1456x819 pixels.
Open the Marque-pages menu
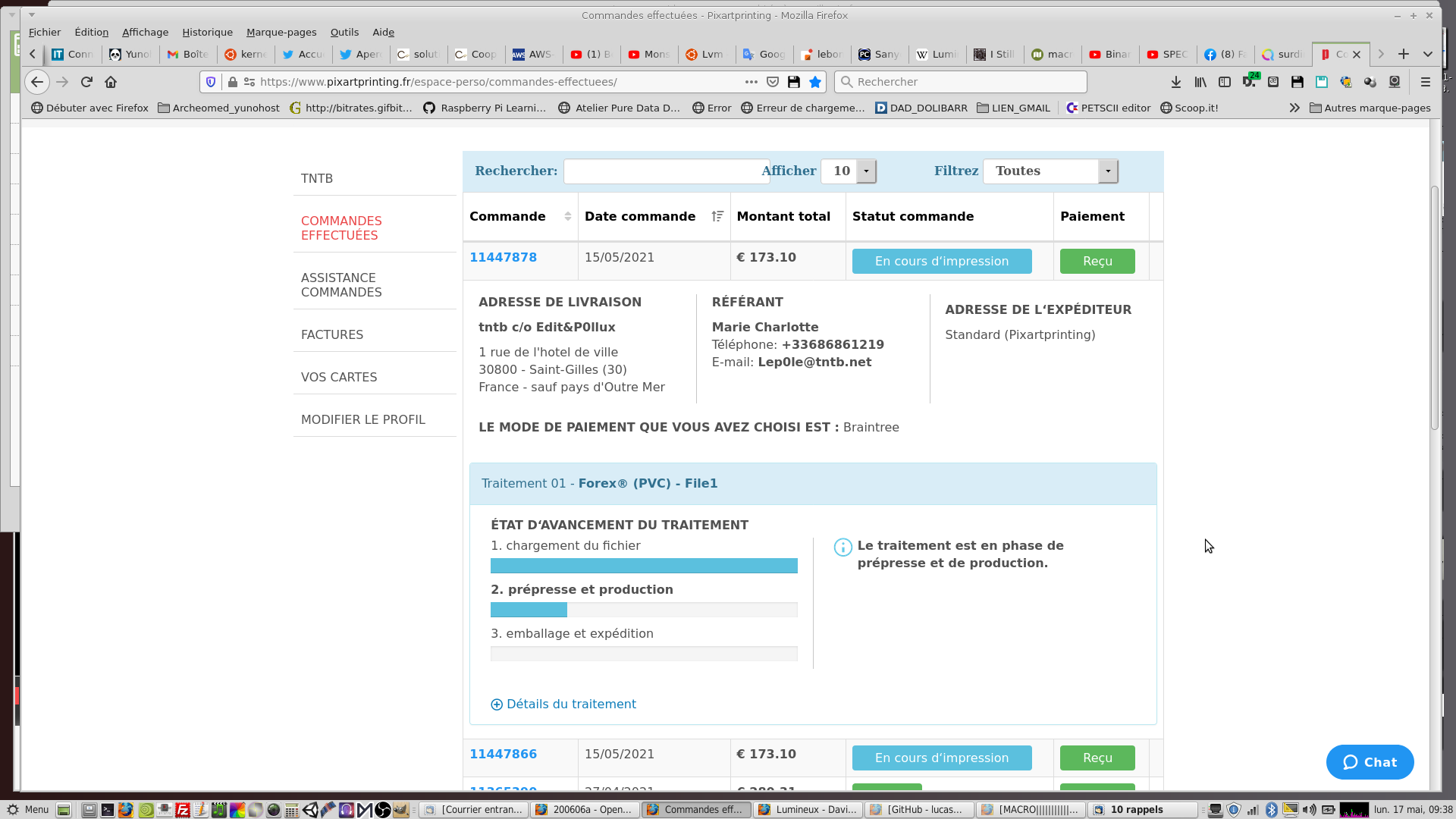pos(281,32)
